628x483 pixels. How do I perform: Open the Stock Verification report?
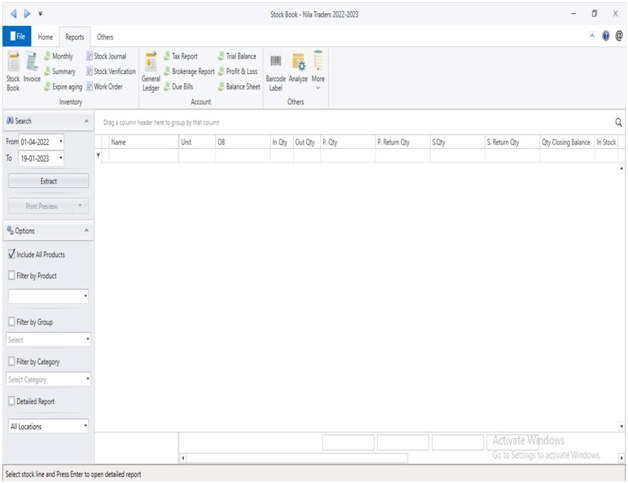(111, 71)
